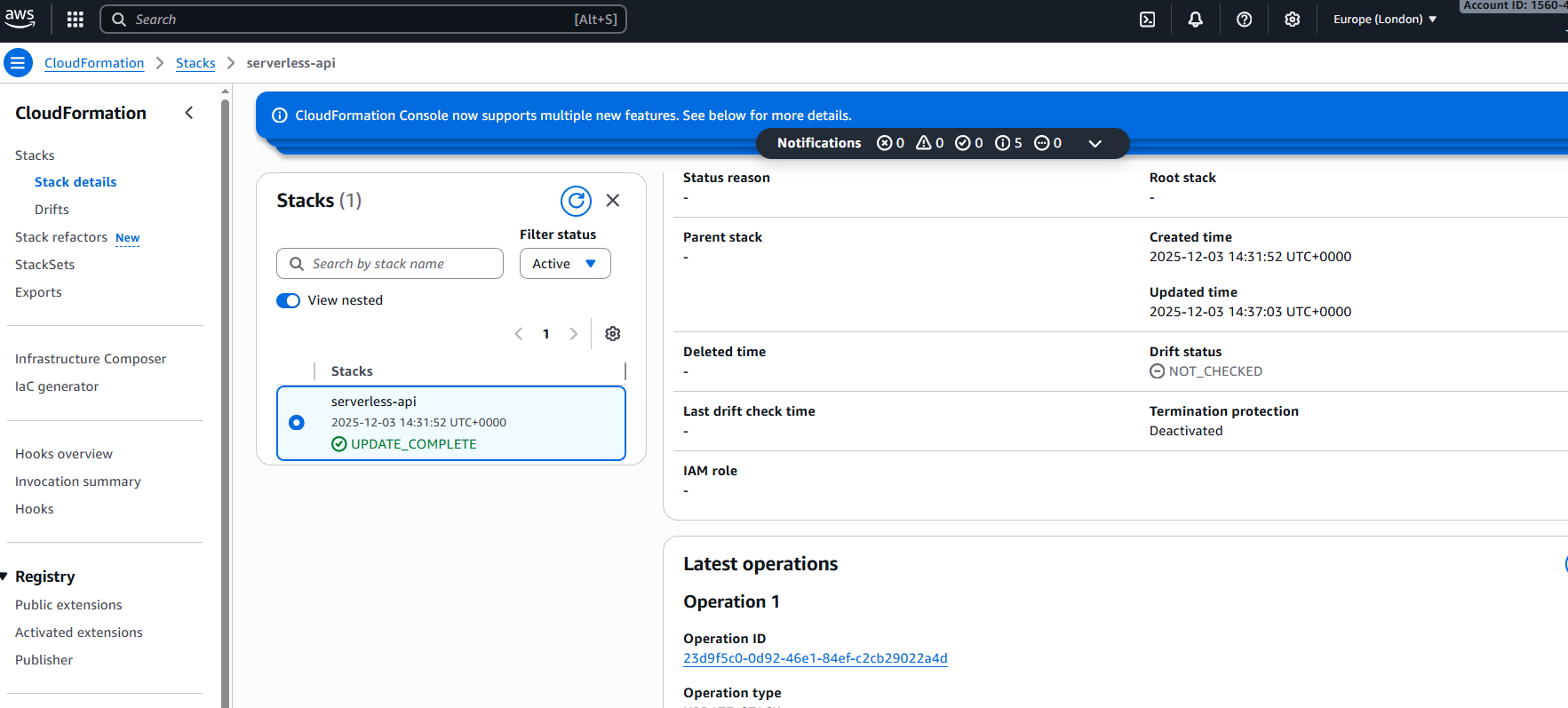Screen dimensions: 1568x708
Task: Open Activated extensions
Action: point(79,632)
